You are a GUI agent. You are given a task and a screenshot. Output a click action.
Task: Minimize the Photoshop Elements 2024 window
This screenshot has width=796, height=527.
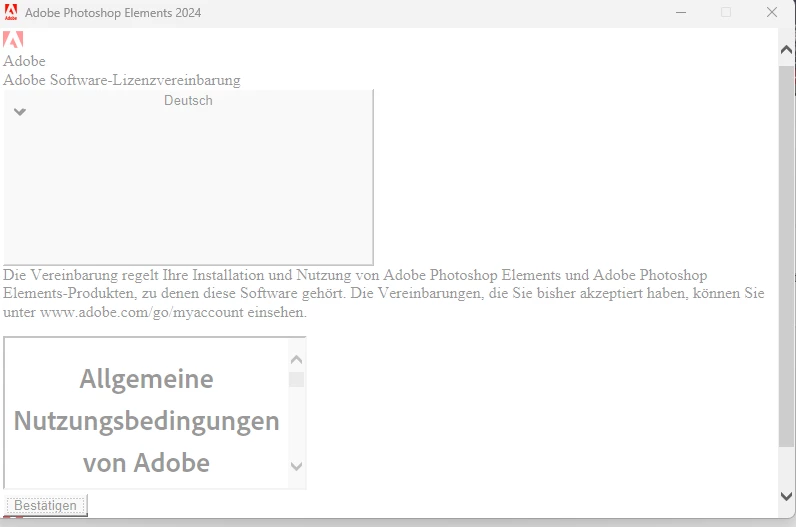tap(681, 12)
